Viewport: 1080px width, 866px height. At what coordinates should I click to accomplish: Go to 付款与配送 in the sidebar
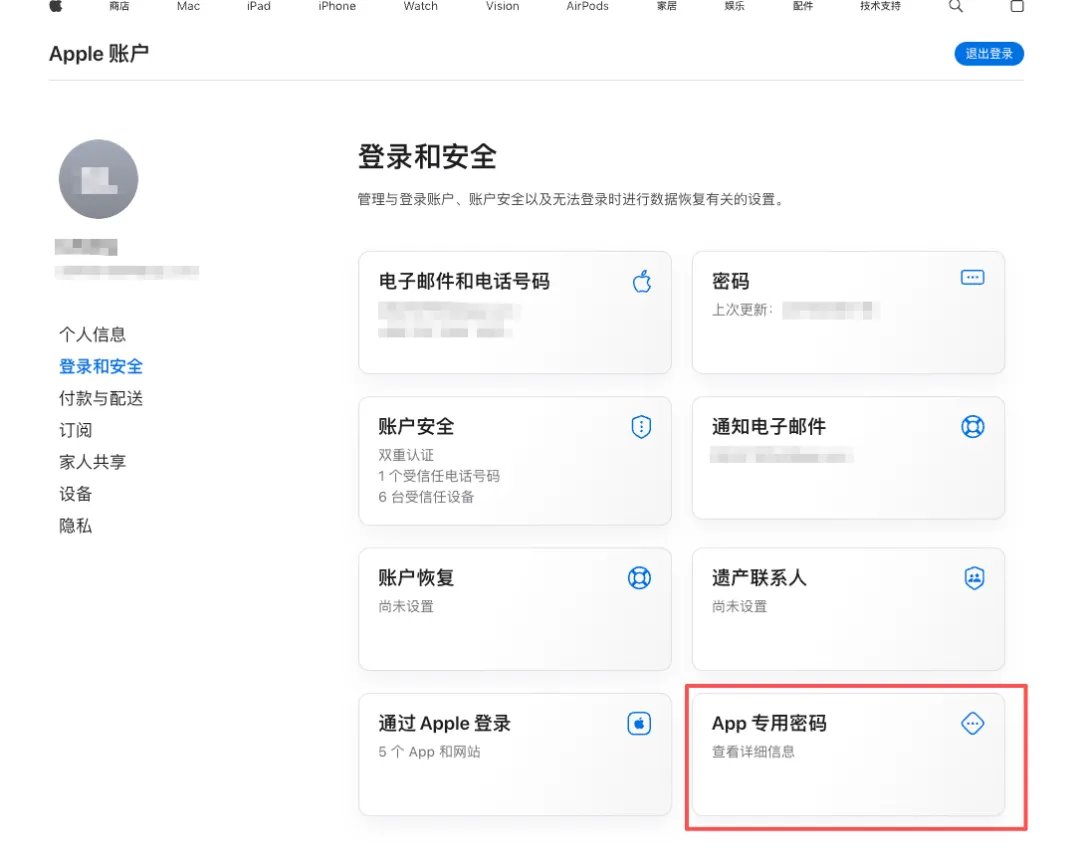click(x=101, y=398)
